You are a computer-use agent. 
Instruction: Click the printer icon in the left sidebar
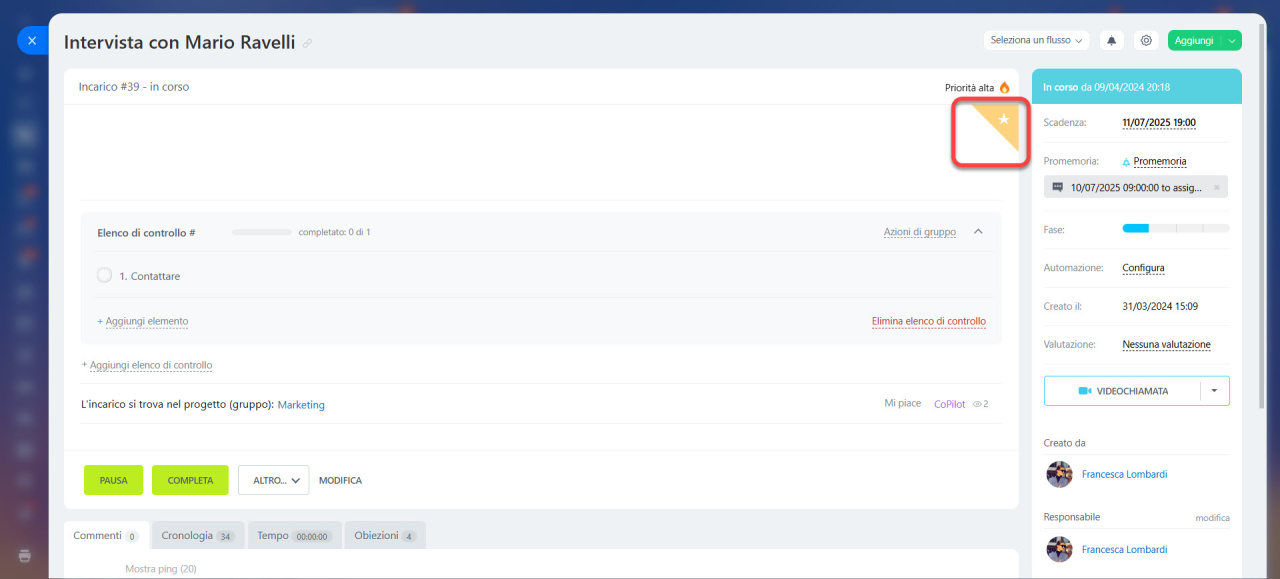[25, 555]
